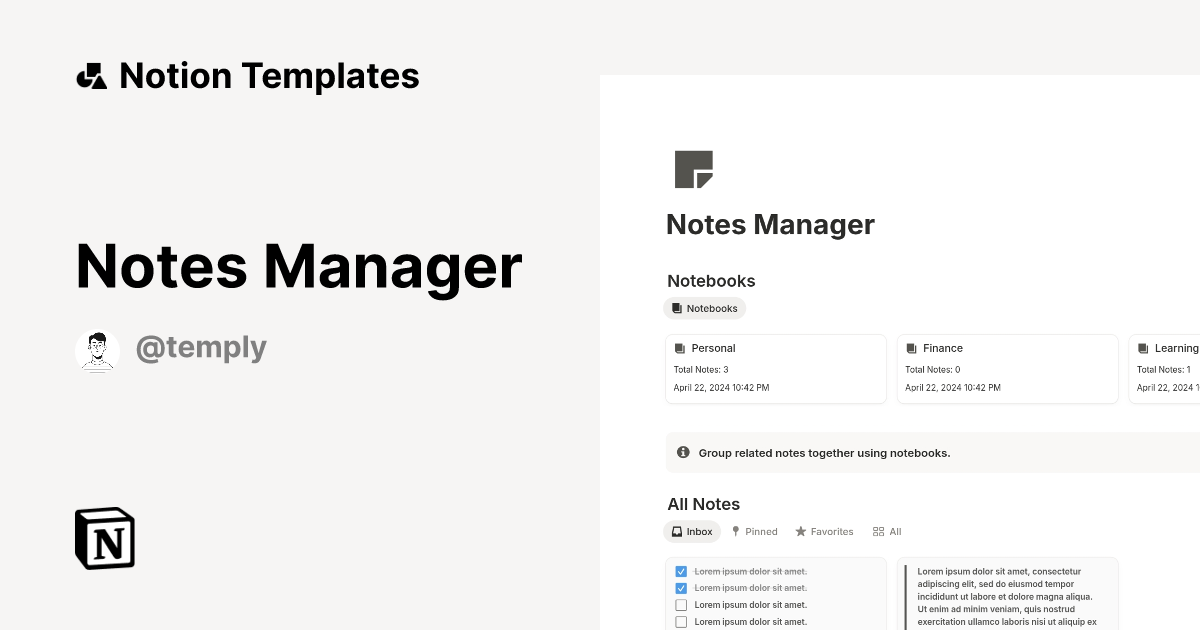Click the Notes Manager page title
Image resolution: width=1200 pixels, height=630 pixels.
(770, 224)
